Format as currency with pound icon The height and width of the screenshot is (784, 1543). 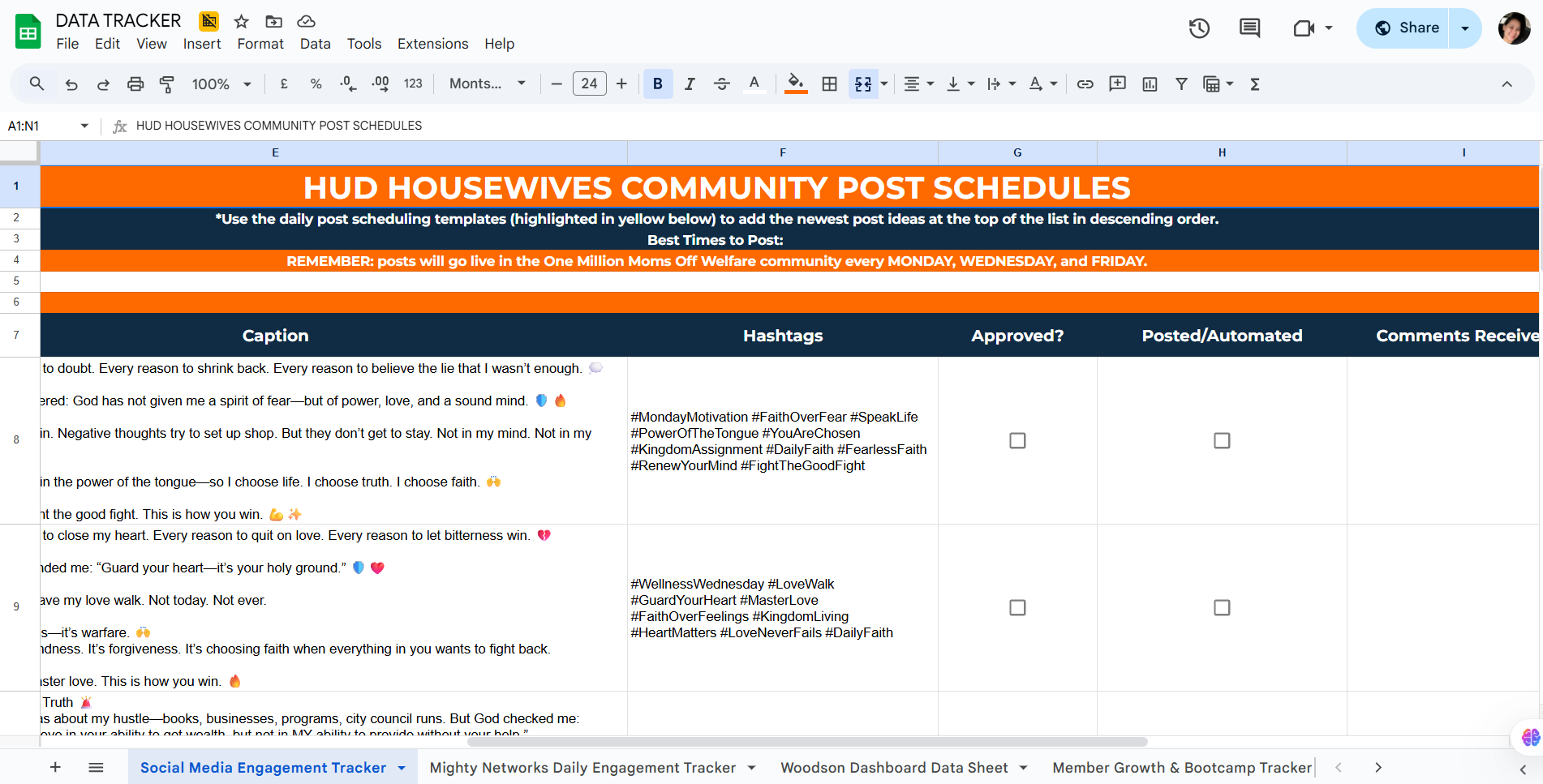point(284,84)
